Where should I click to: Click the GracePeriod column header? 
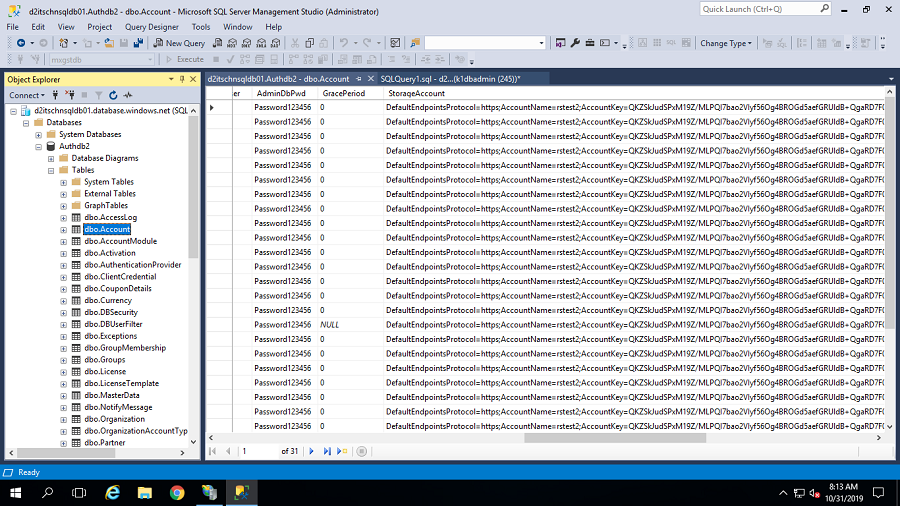pyautogui.click(x=344, y=94)
